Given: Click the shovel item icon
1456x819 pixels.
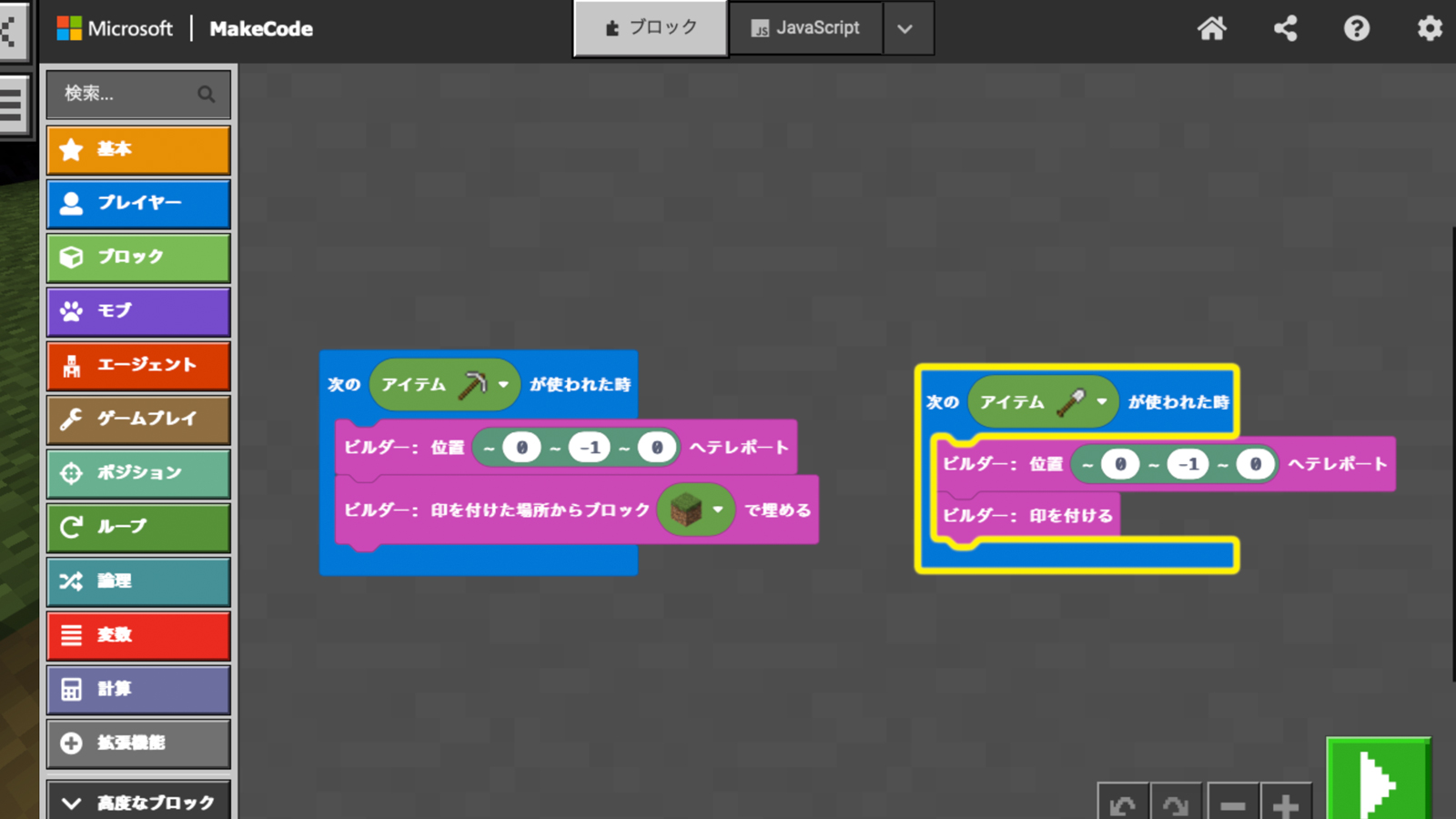Looking at the screenshot, I should point(1071,401).
